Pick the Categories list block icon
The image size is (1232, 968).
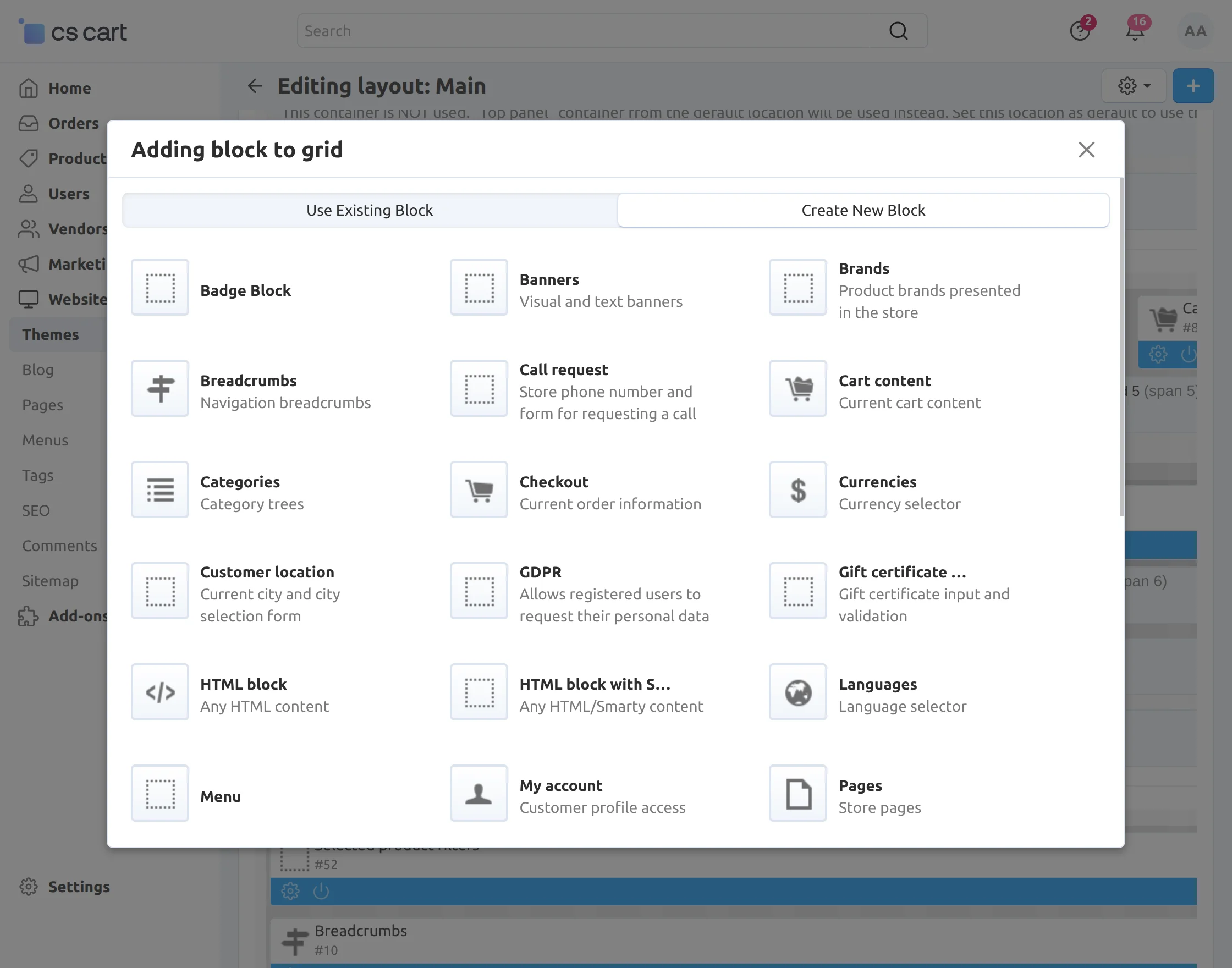point(160,490)
